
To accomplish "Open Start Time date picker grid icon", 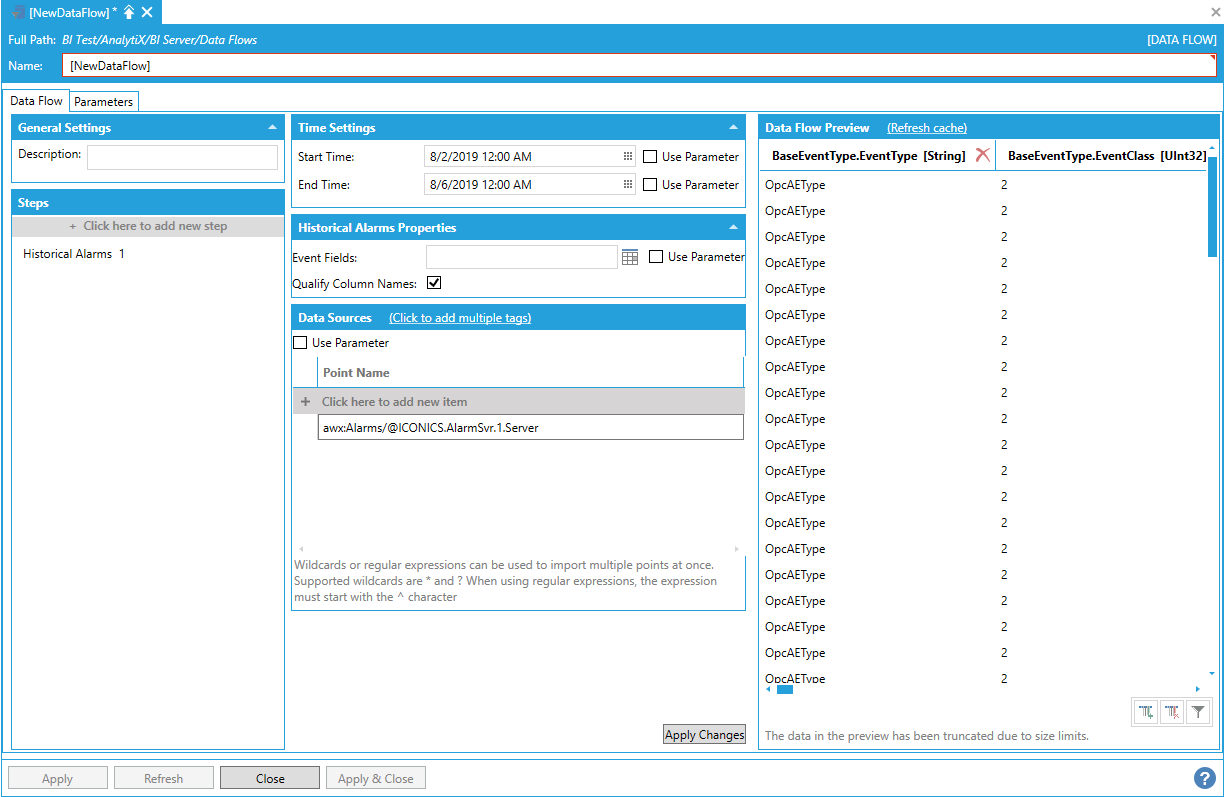I will (628, 157).
